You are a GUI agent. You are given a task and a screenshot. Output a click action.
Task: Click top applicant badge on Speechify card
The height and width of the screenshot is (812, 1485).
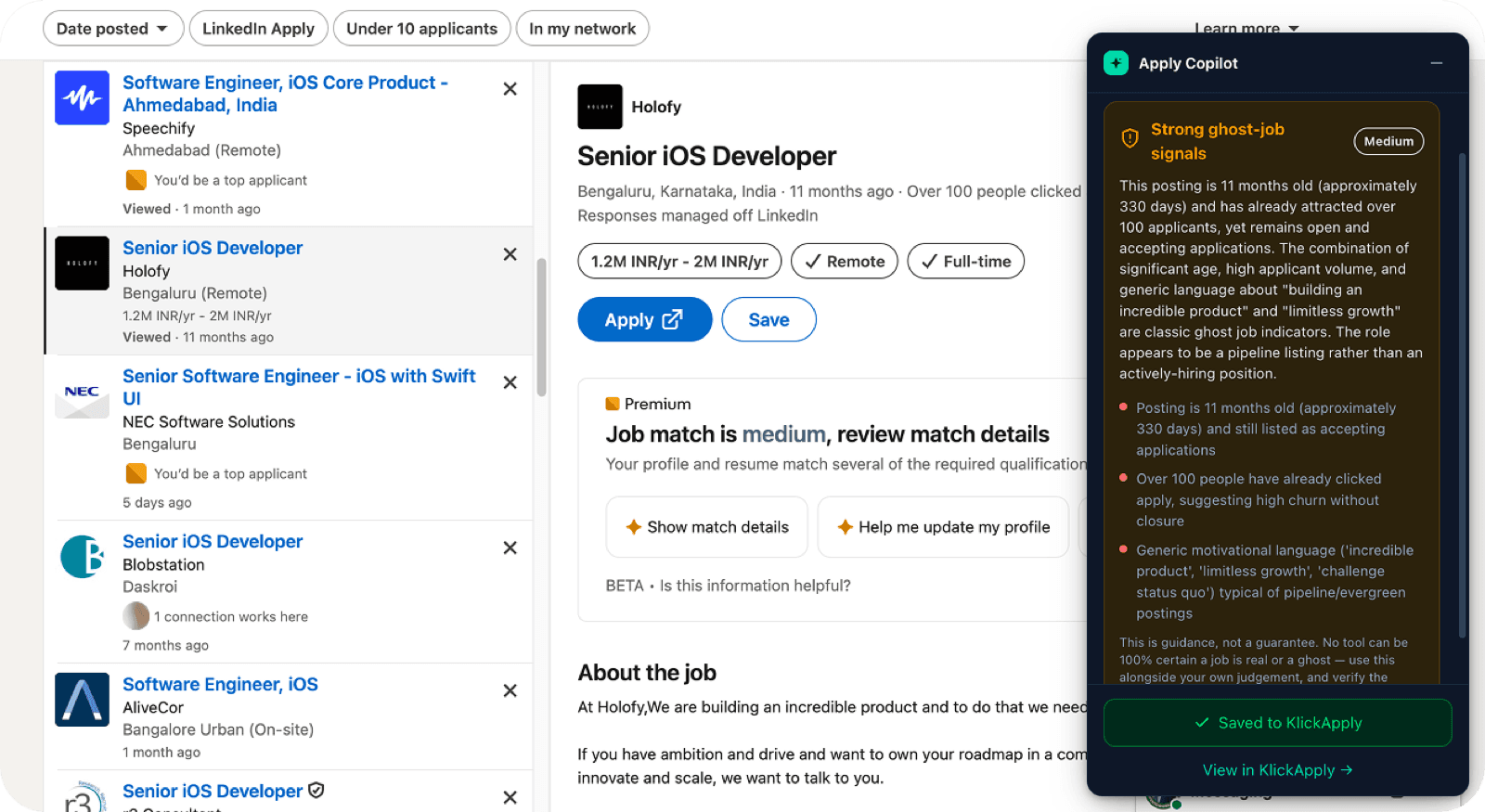tap(136, 180)
